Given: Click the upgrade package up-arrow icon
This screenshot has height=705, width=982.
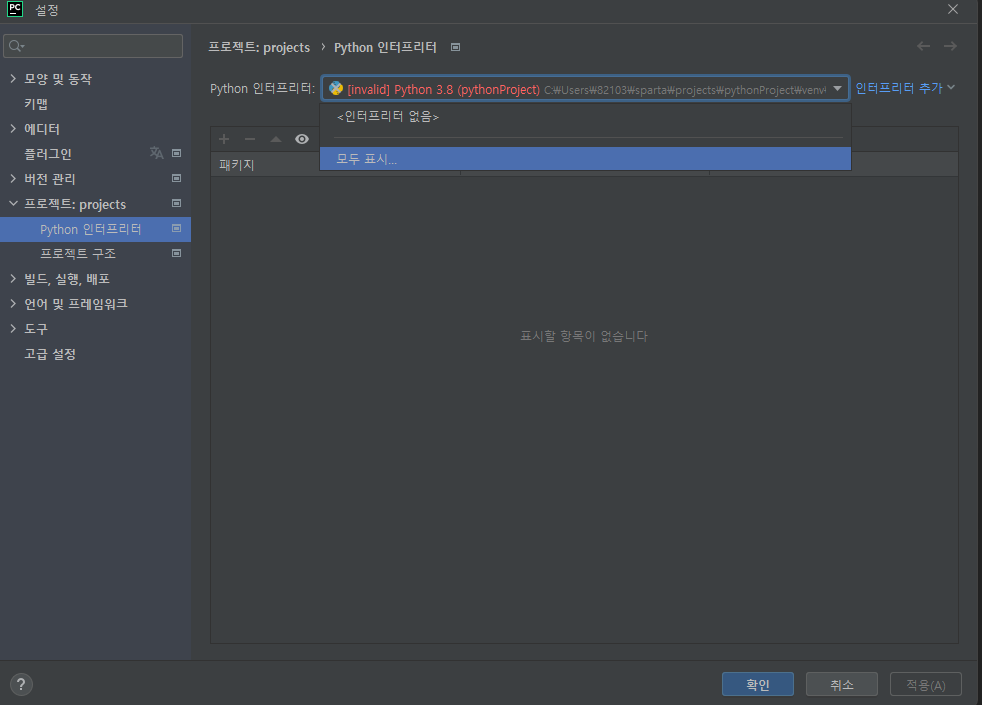Looking at the screenshot, I should (x=276, y=139).
